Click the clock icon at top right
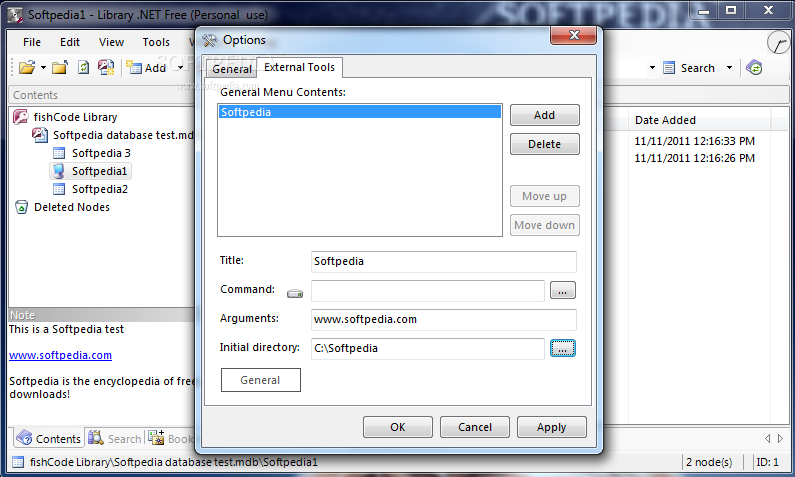This screenshot has height=477, width=795. 779,43
